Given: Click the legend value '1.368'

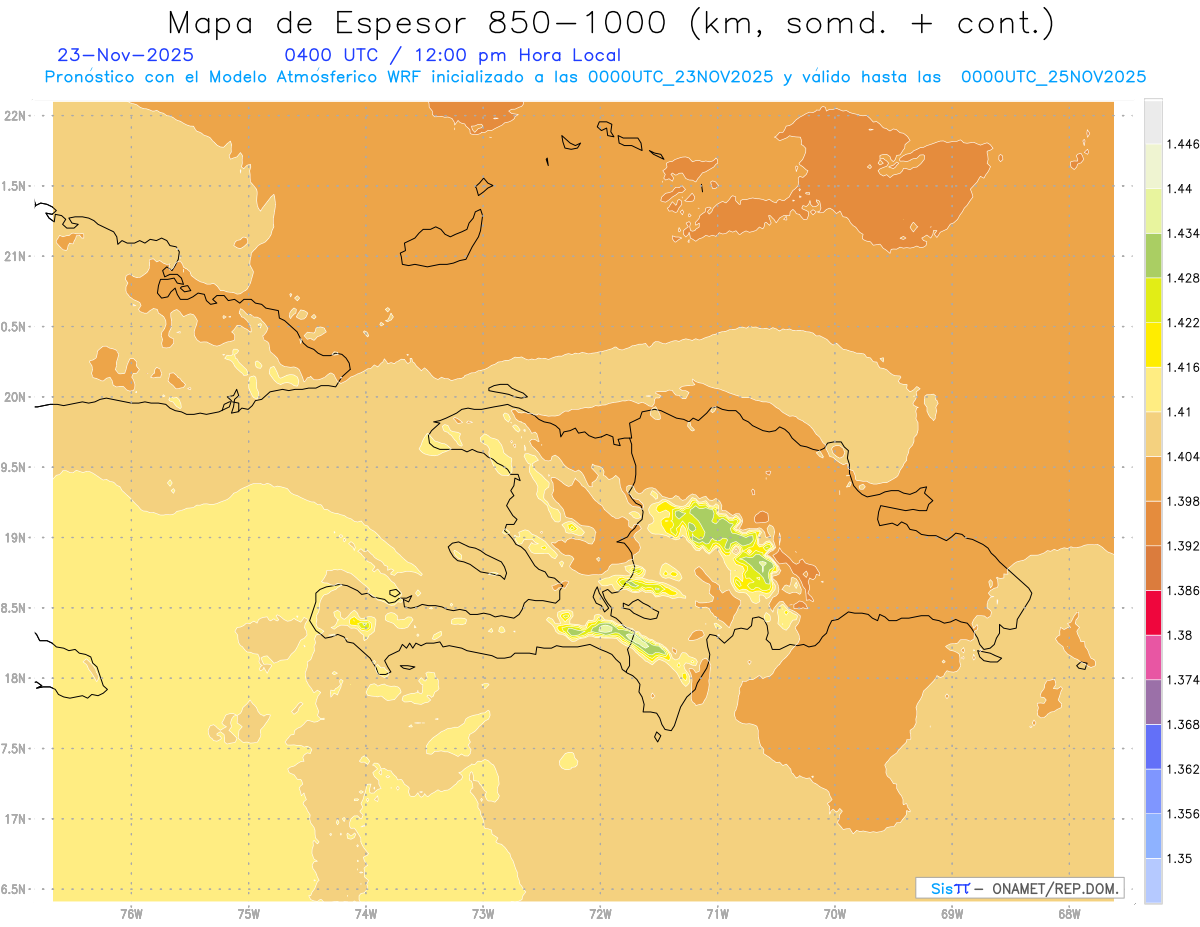Looking at the screenshot, I should point(1182,724).
